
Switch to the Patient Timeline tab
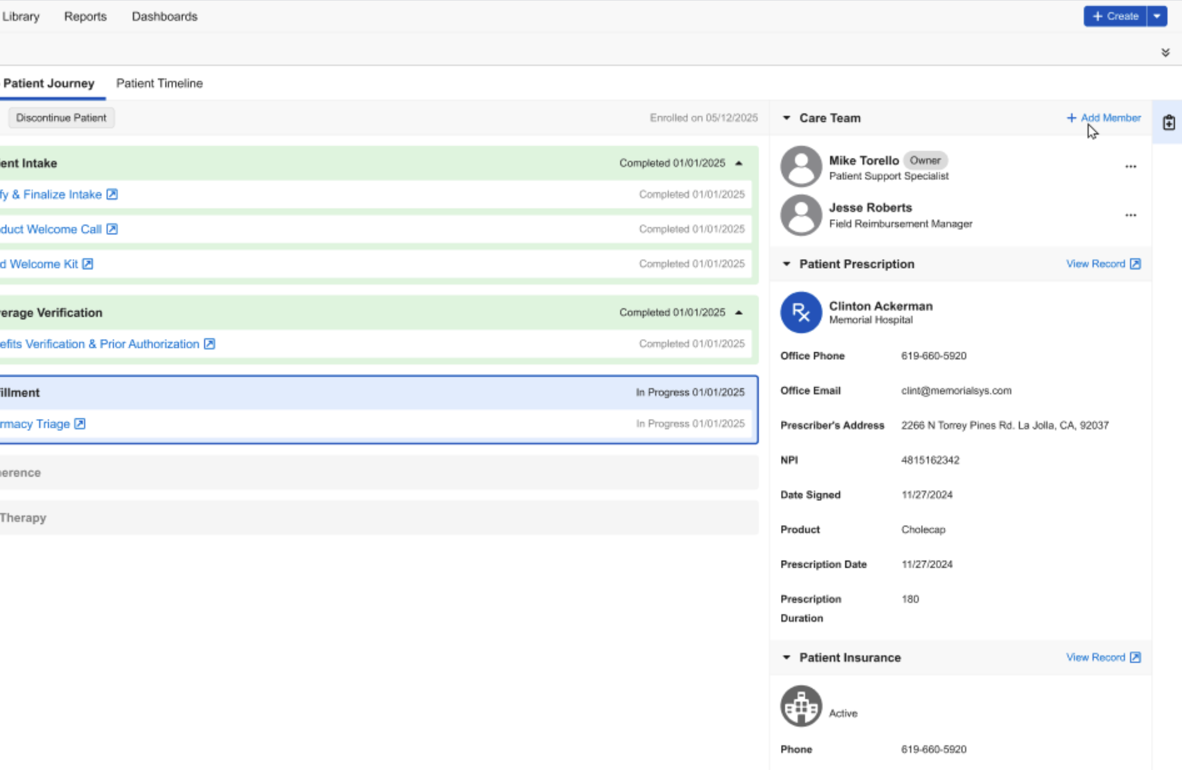[x=159, y=84]
